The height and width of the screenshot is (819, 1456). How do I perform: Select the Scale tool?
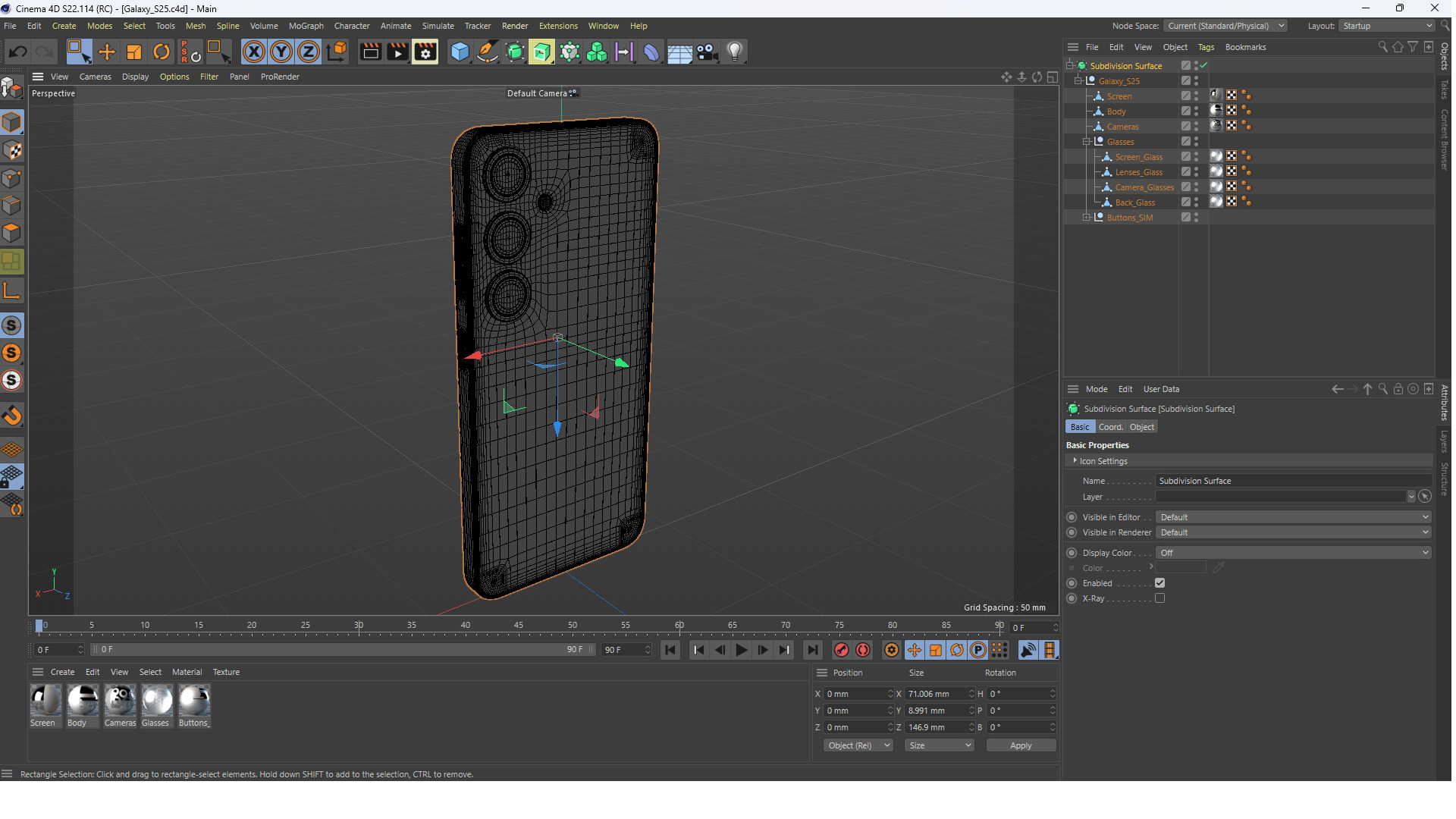(134, 52)
